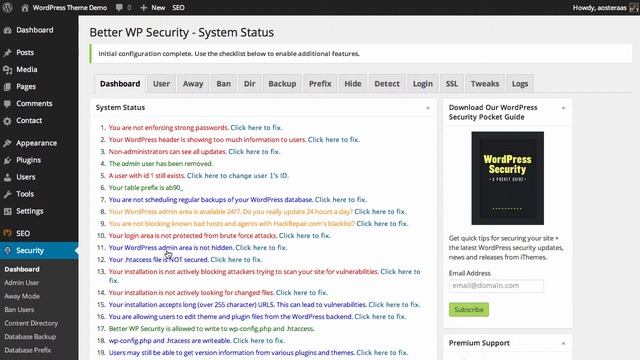Open the Dir tab

pos(249,84)
